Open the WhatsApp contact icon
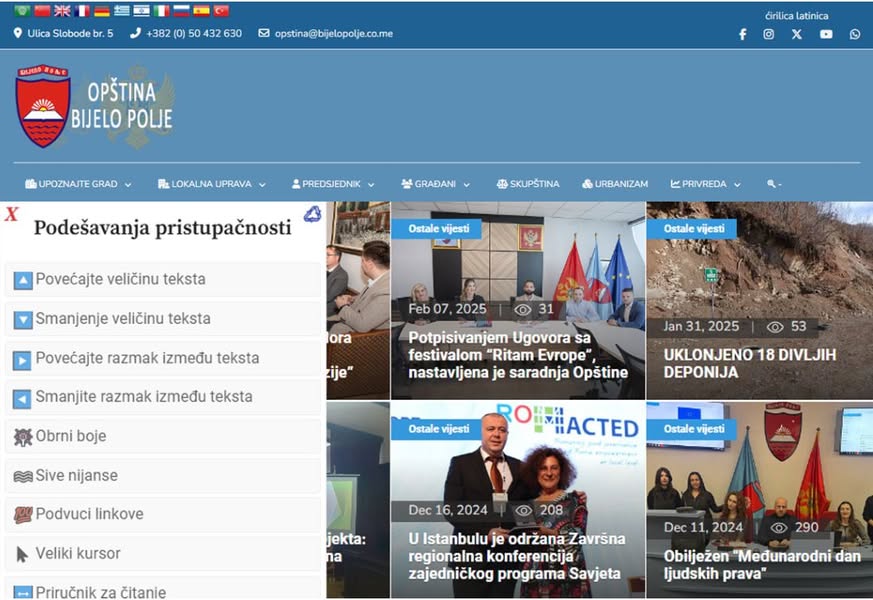 (x=855, y=35)
